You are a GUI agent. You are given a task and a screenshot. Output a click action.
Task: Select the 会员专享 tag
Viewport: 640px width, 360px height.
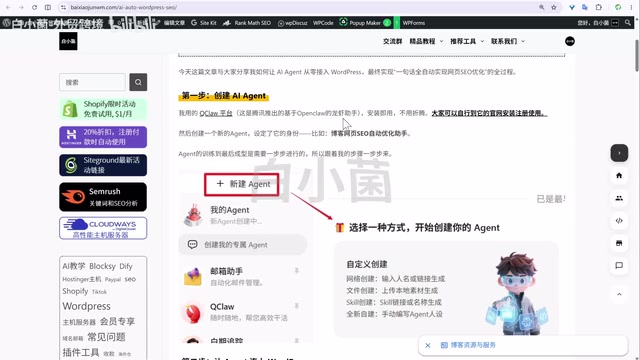[x=118, y=321]
